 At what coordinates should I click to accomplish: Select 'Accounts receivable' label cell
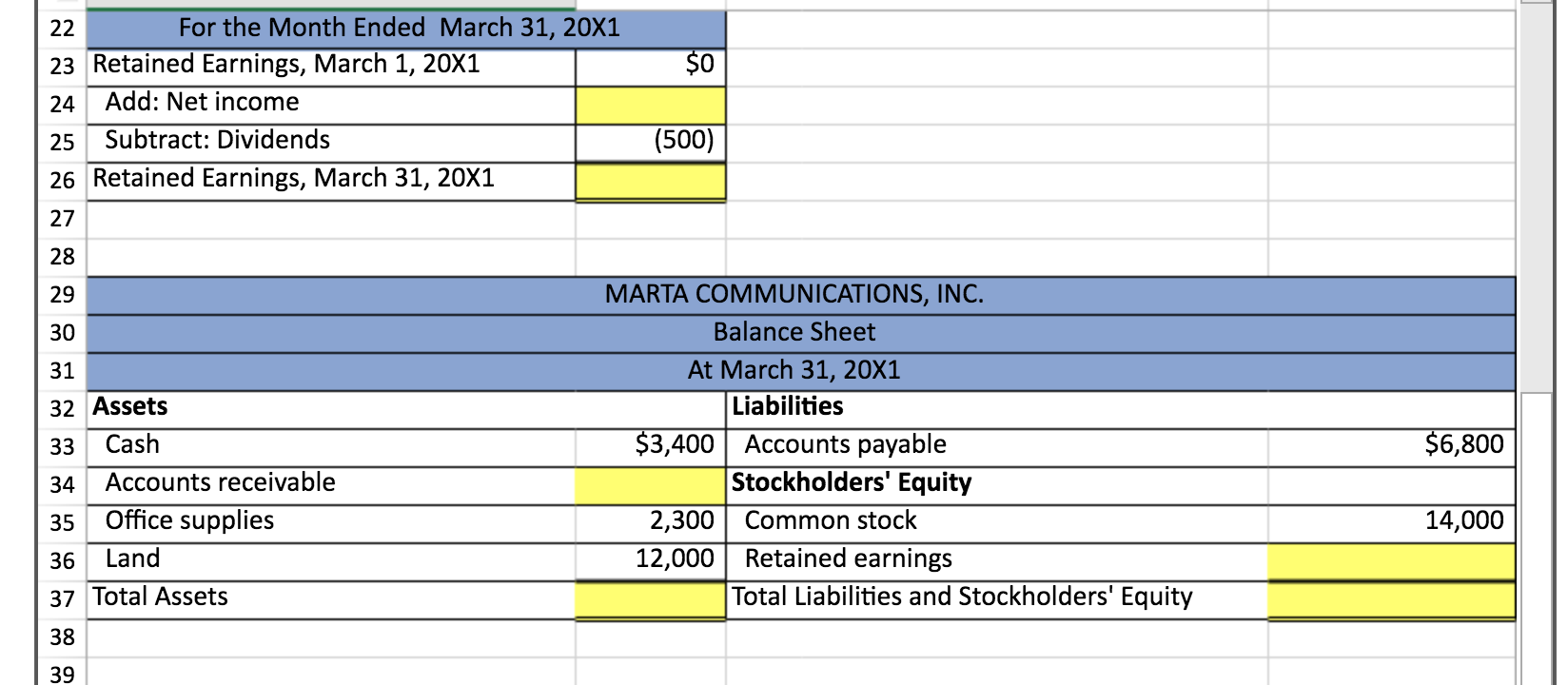coord(331,486)
